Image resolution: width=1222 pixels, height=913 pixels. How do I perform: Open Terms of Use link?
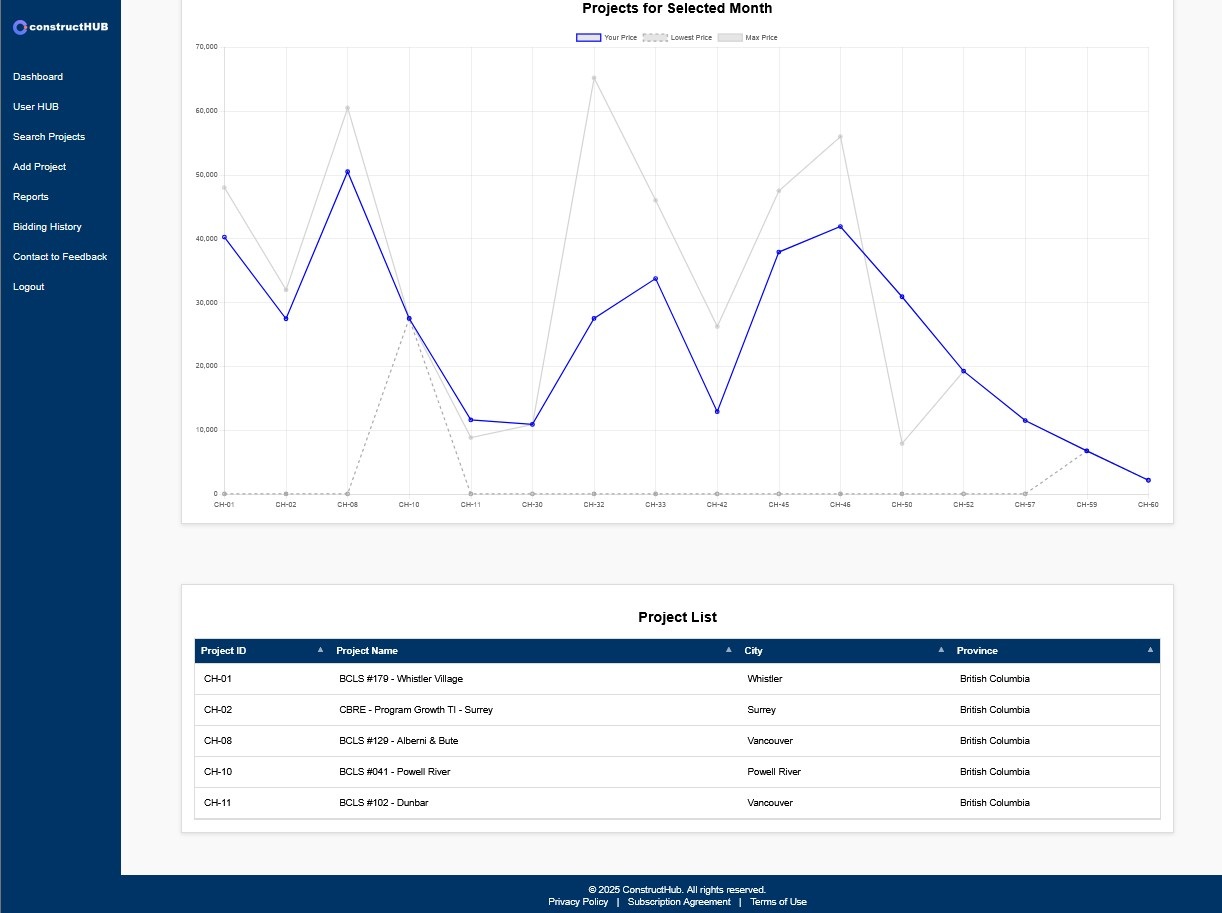(x=778, y=902)
